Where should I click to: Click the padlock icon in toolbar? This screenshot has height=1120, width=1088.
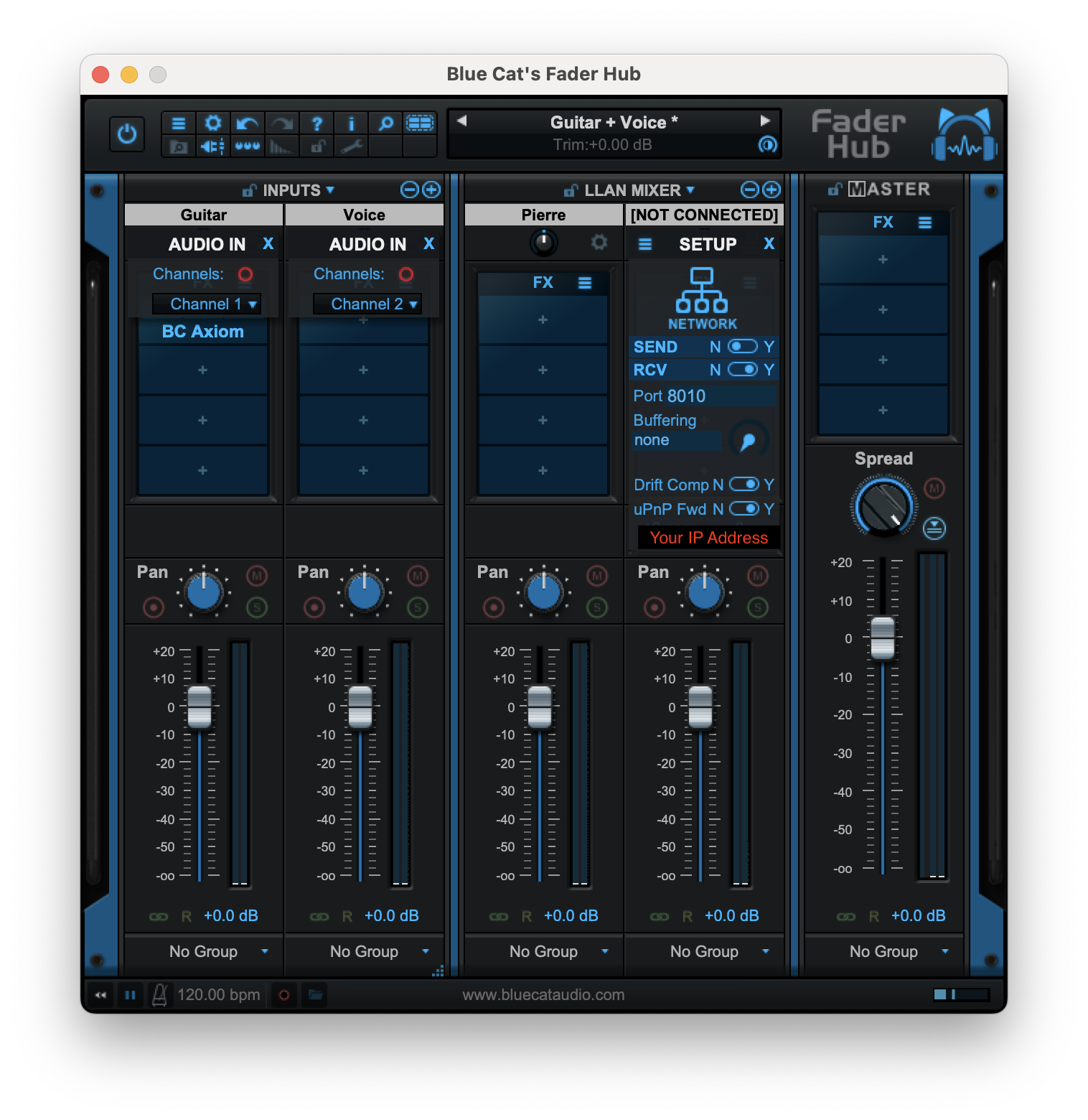coord(316,146)
